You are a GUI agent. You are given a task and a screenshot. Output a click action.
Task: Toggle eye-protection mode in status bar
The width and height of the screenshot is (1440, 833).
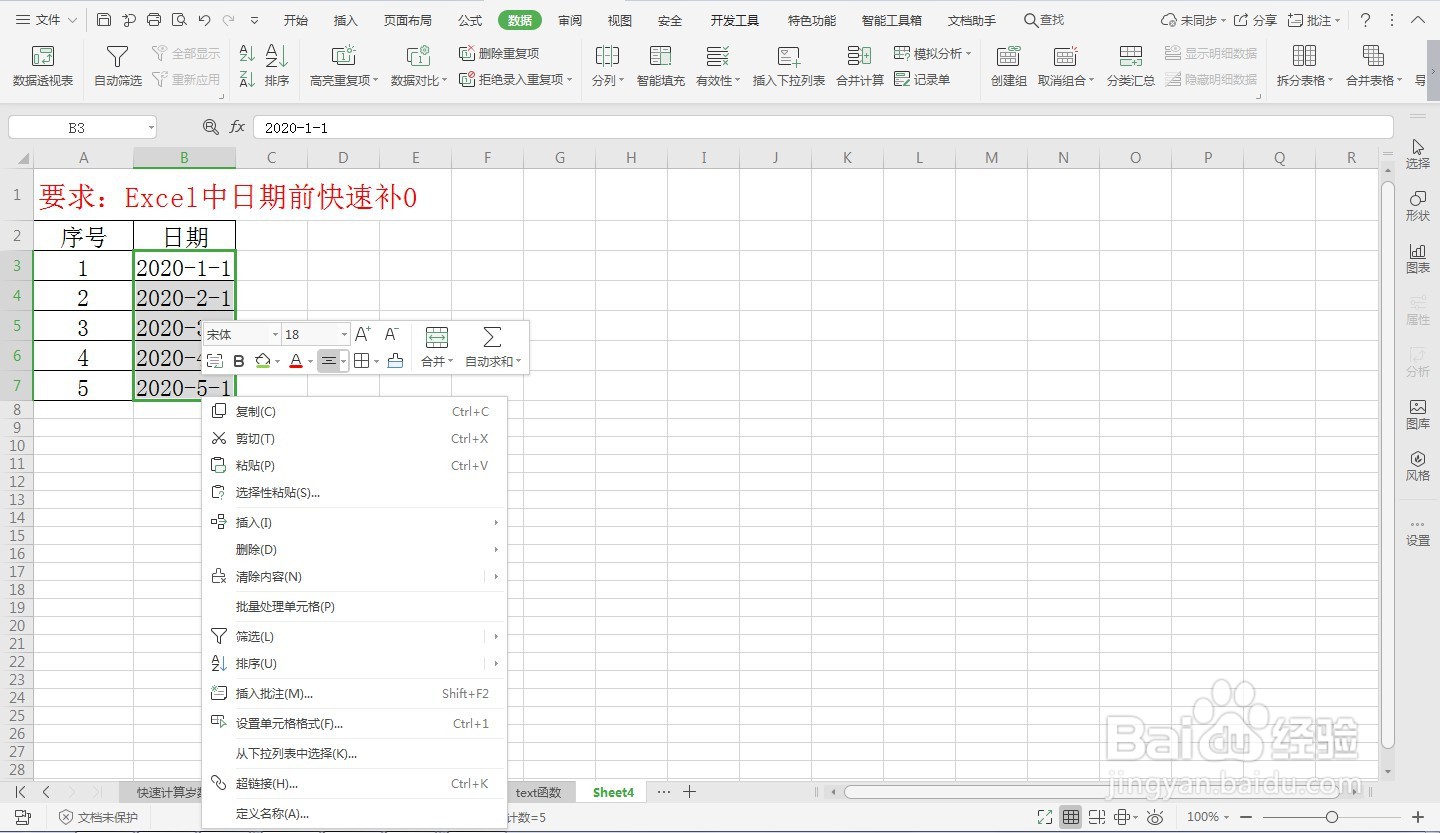1155,817
